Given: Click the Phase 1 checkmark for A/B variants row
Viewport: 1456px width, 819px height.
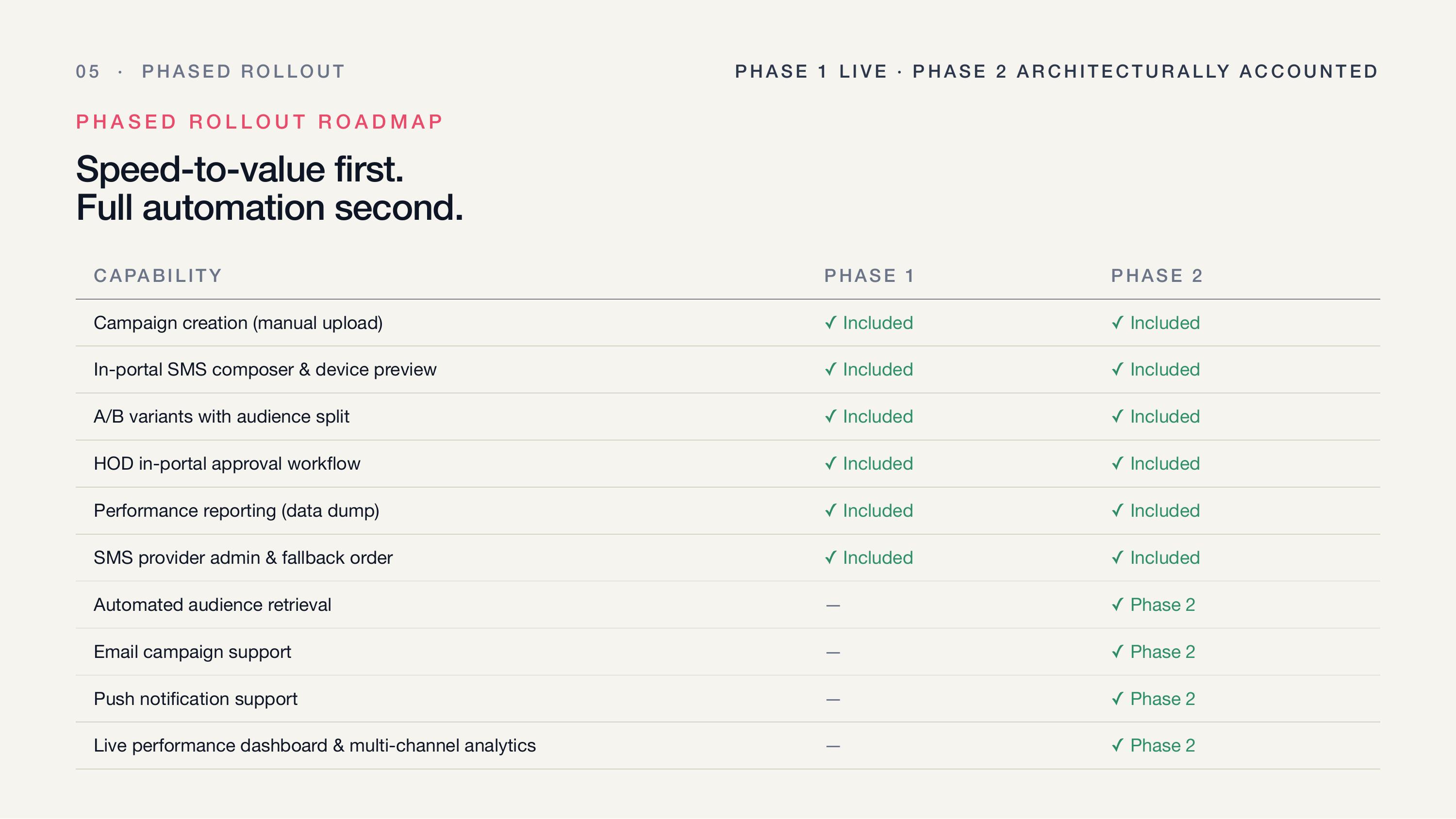Looking at the screenshot, I should pyautogui.click(x=830, y=417).
